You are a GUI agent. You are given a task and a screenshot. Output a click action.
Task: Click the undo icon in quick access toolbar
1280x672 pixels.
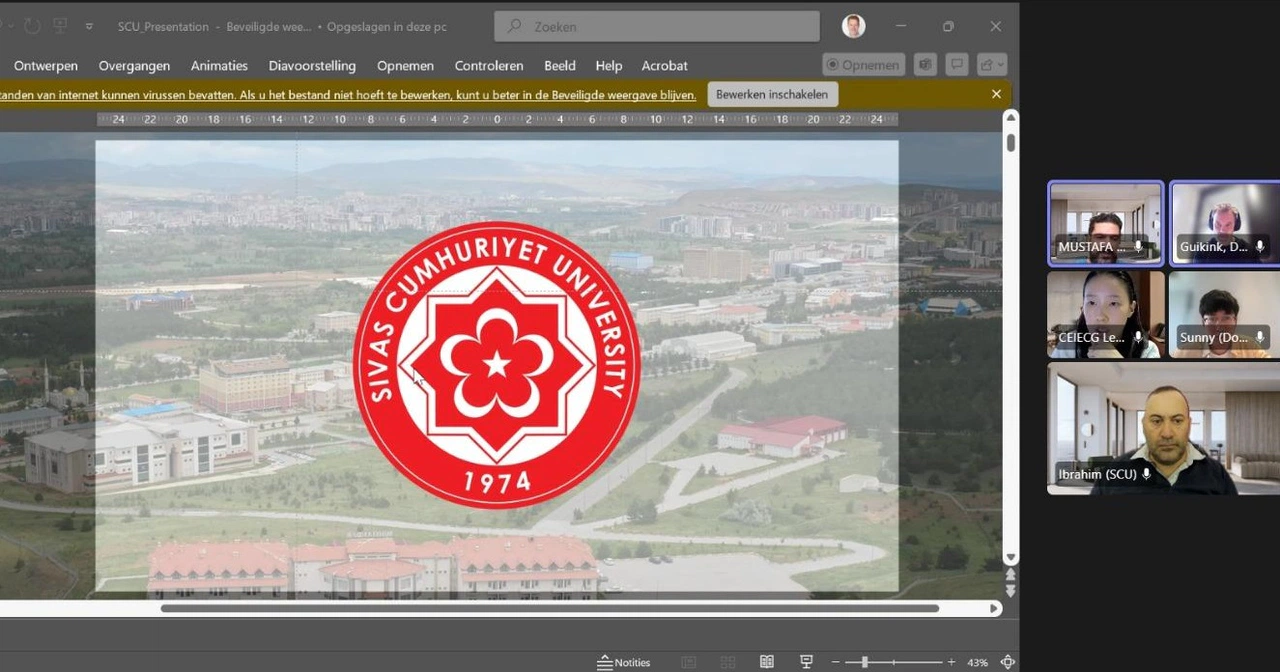31,26
